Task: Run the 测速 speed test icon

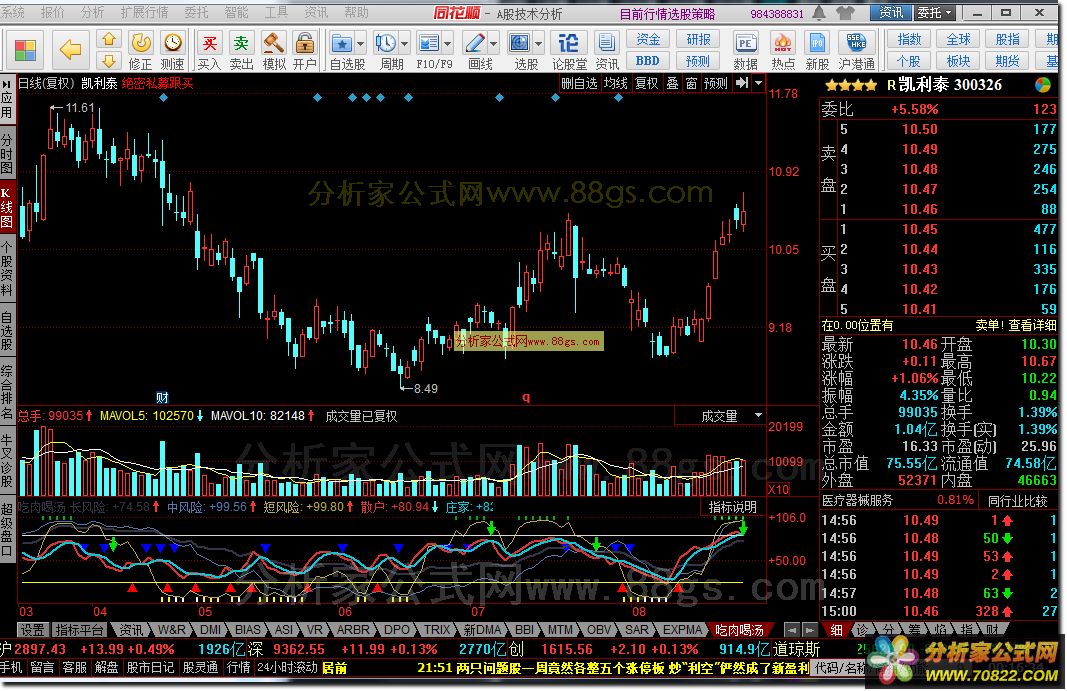Action: coord(173,51)
